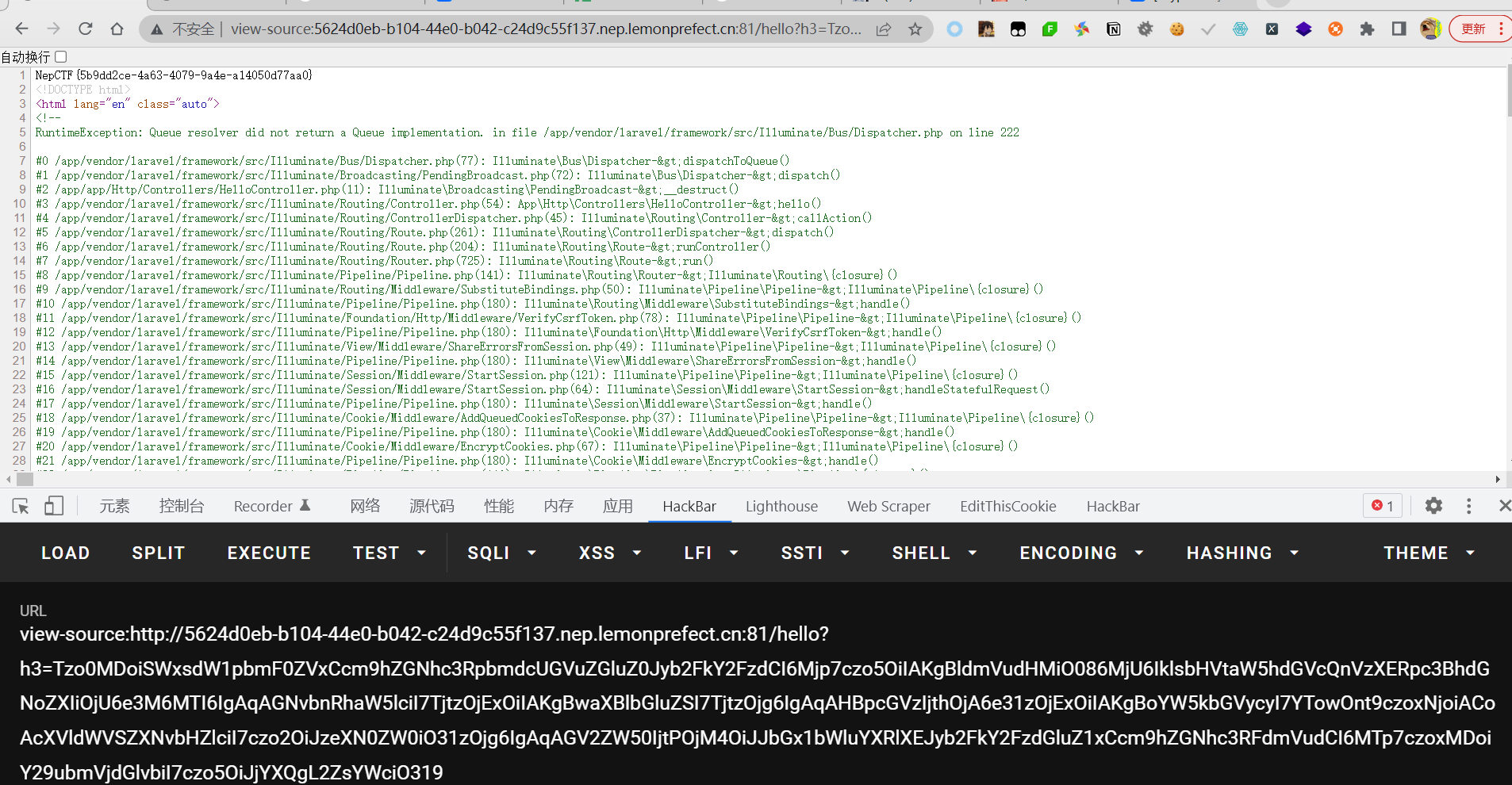1512x785 pixels.
Task: Open the Notion extension icon
Action: coord(1114,29)
